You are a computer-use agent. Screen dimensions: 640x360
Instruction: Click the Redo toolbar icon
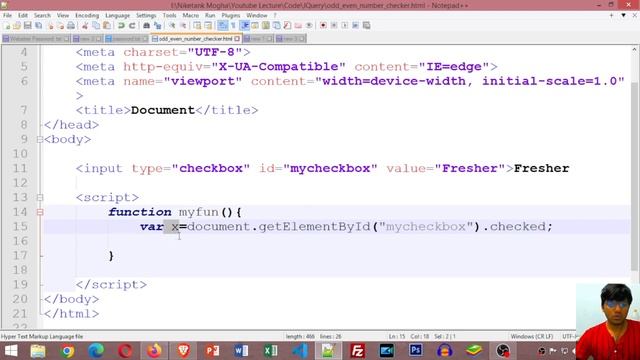coord(132,25)
